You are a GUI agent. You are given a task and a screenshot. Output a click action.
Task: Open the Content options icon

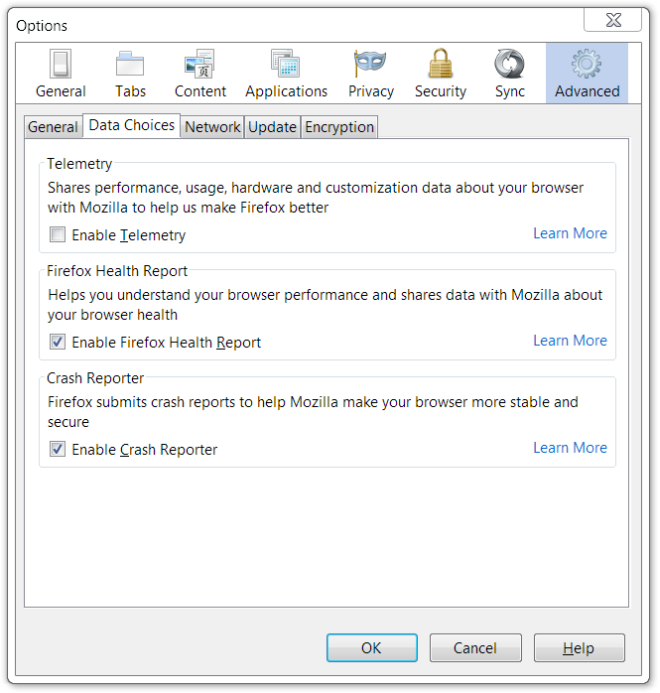tap(200, 64)
